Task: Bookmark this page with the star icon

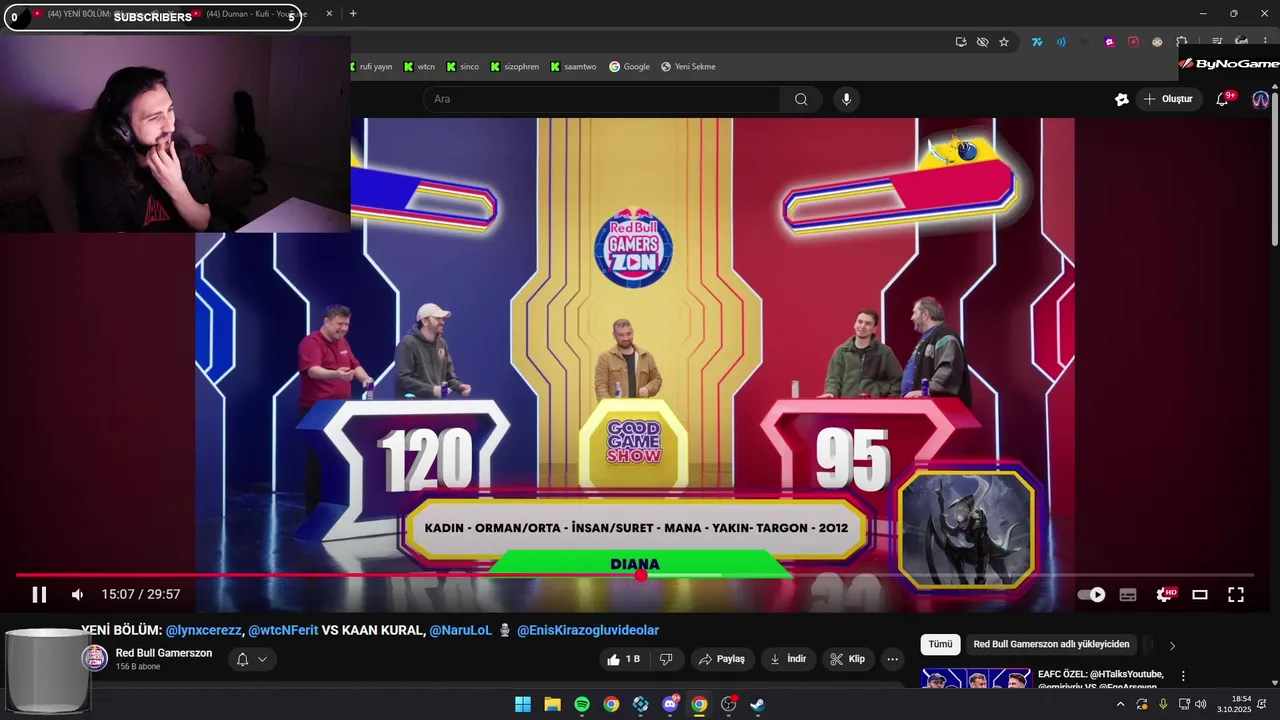Action: (x=1004, y=42)
